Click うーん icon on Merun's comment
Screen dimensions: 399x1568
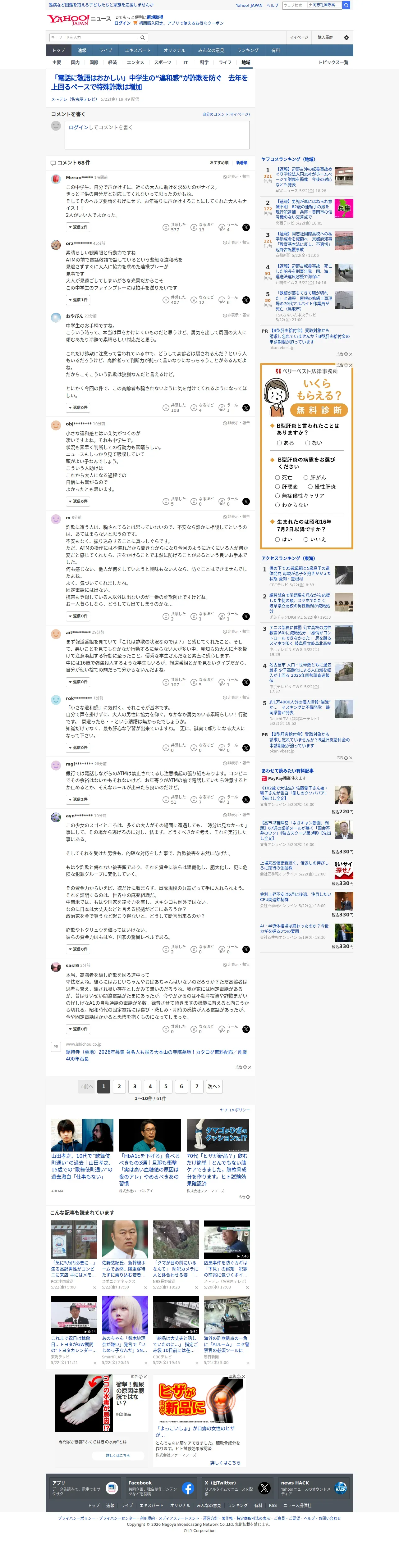point(222,227)
